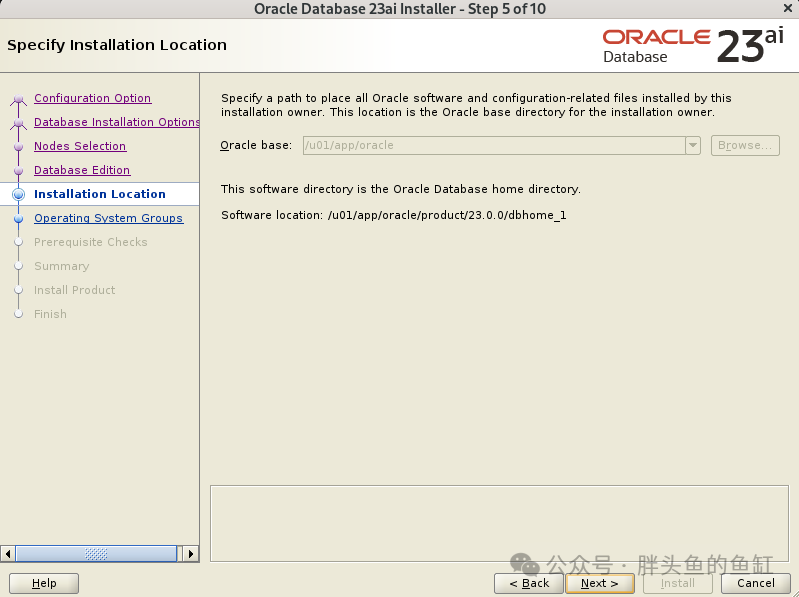Viewport: 799px width, 597px height.
Task: Click the Summary step bullet icon
Action: (19, 266)
